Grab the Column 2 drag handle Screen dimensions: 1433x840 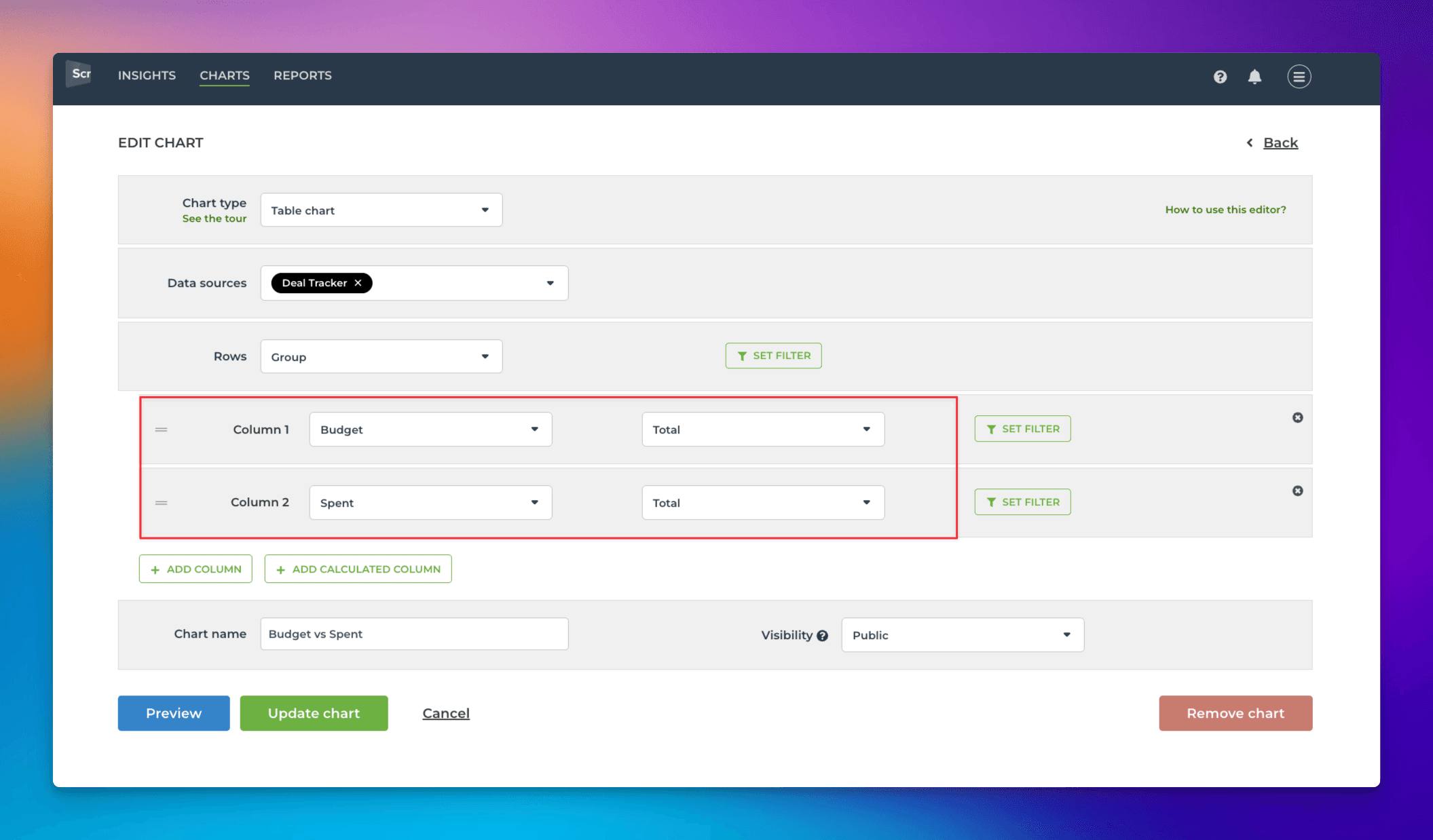(161, 503)
